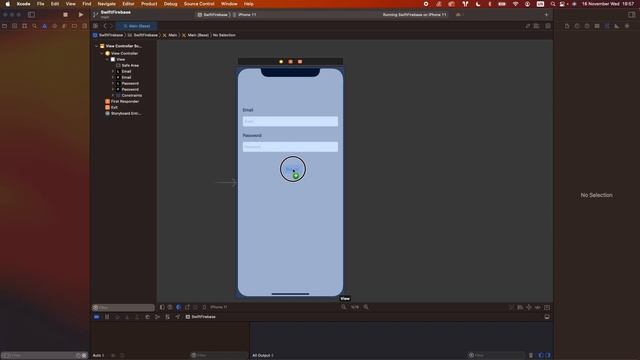Click the iPhone 11 device label under canvas

click(x=219, y=307)
